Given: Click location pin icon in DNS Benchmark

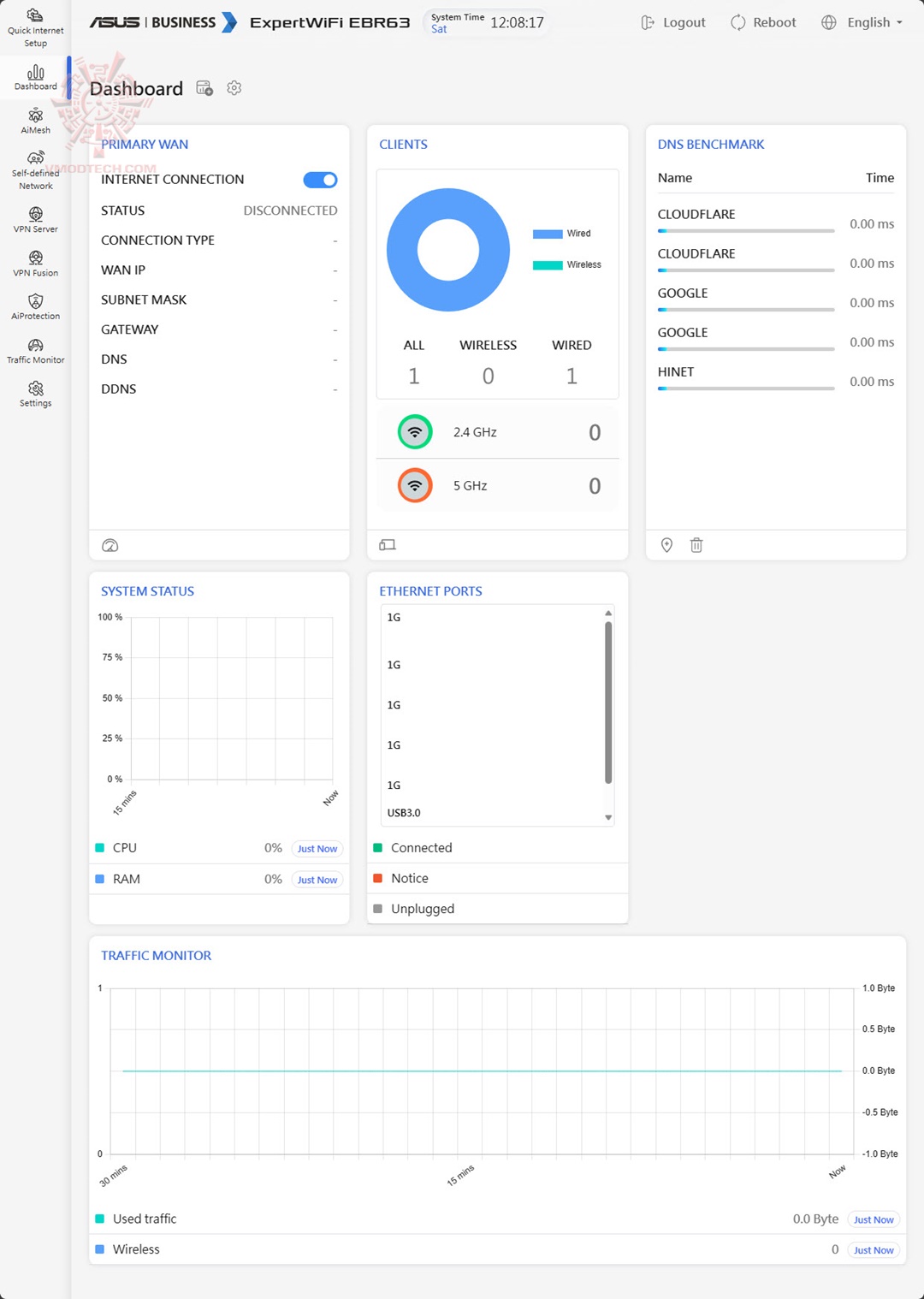Looking at the screenshot, I should click(667, 545).
